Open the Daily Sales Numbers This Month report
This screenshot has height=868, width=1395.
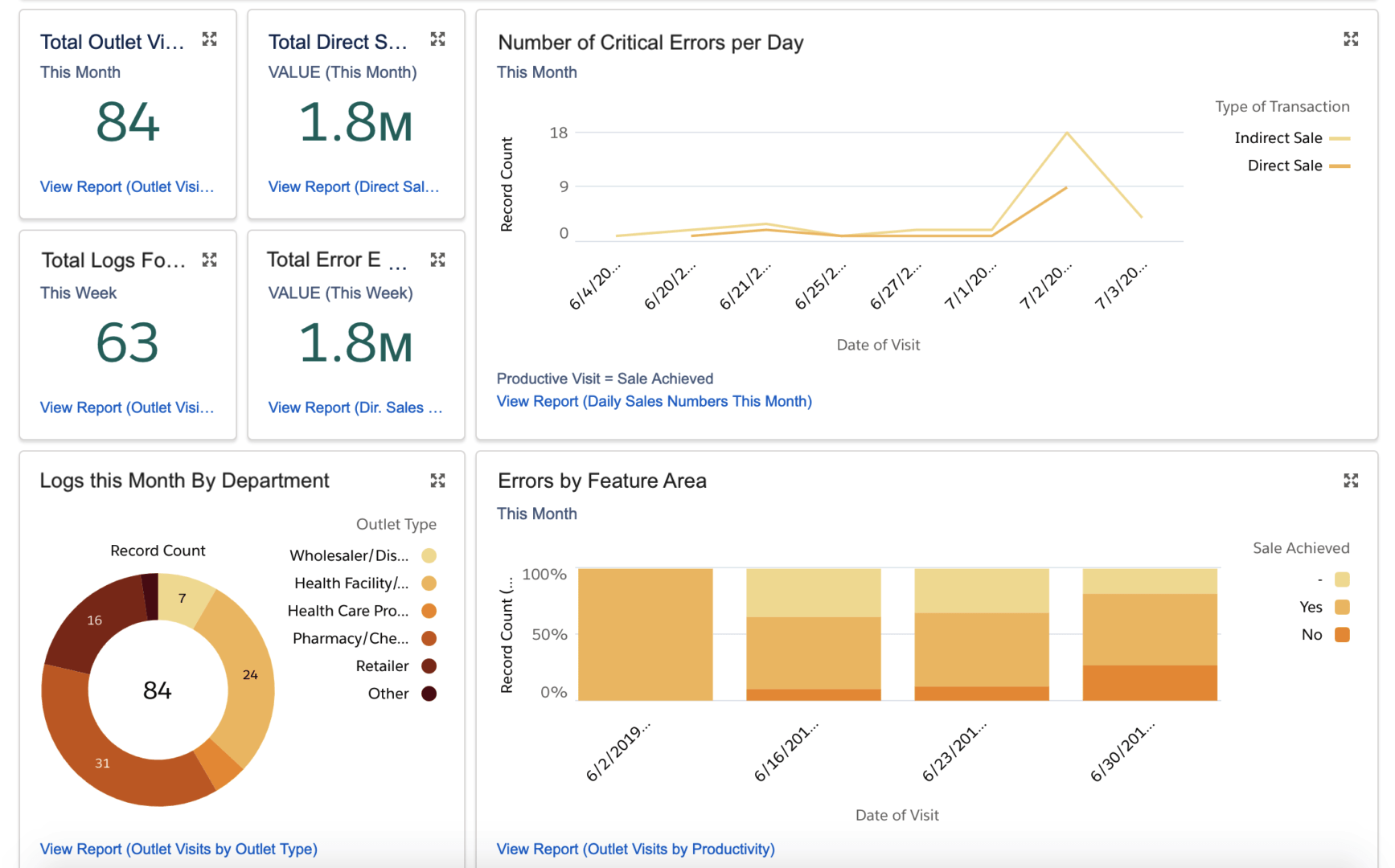pos(654,401)
